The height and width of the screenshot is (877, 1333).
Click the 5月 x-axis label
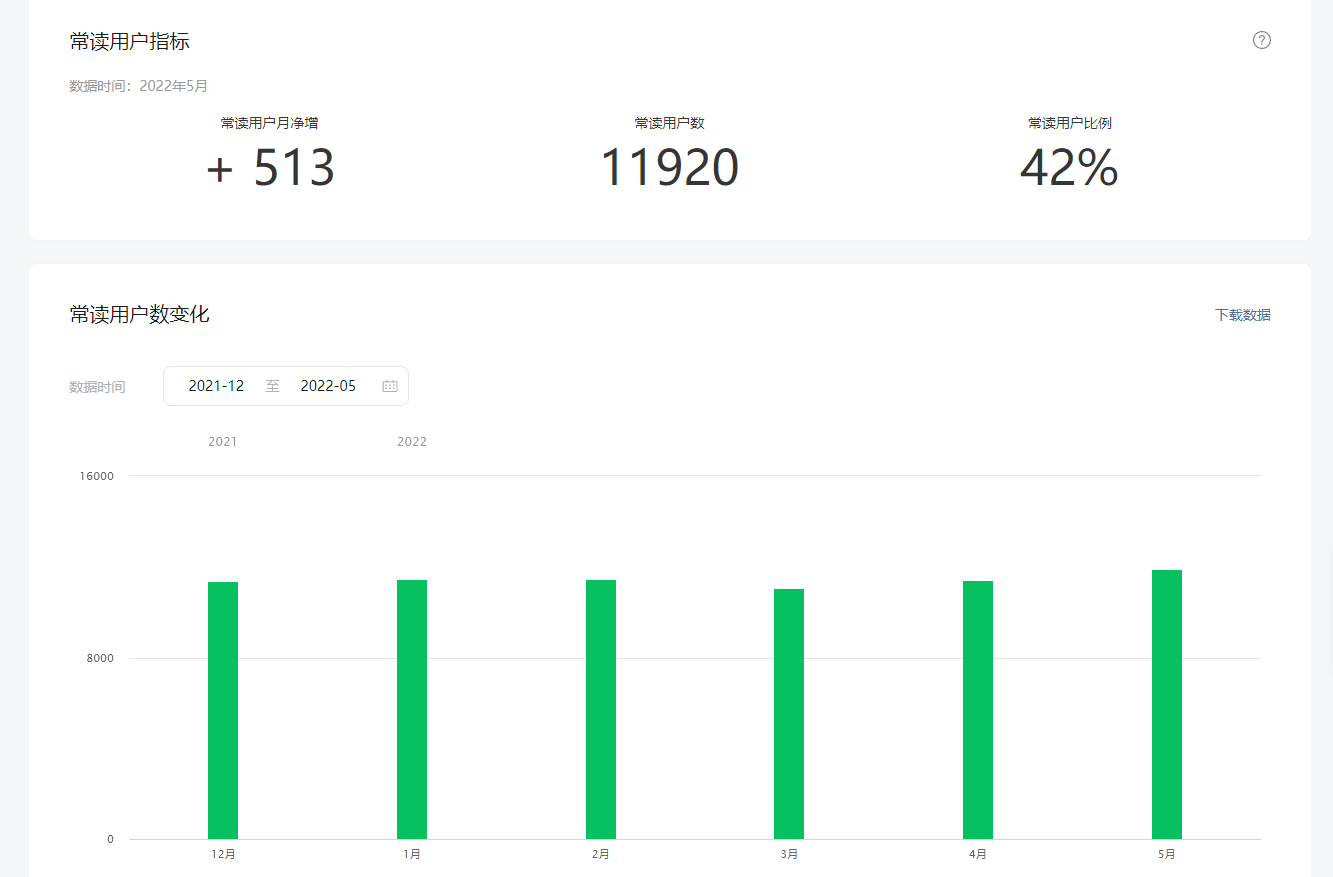click(x=1167, y=854)
